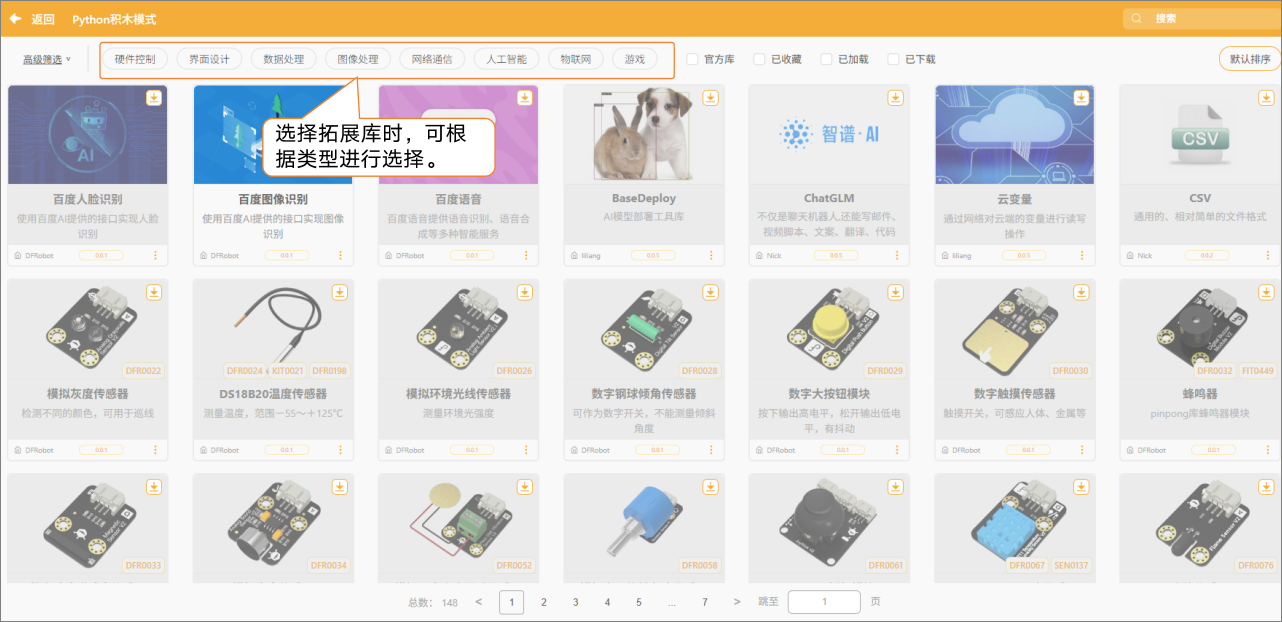Image resolution: width=1282 pixels, height=622 pixels.
Task: Expand the 高级筛选 dropdown
Action: pos(47,59)
